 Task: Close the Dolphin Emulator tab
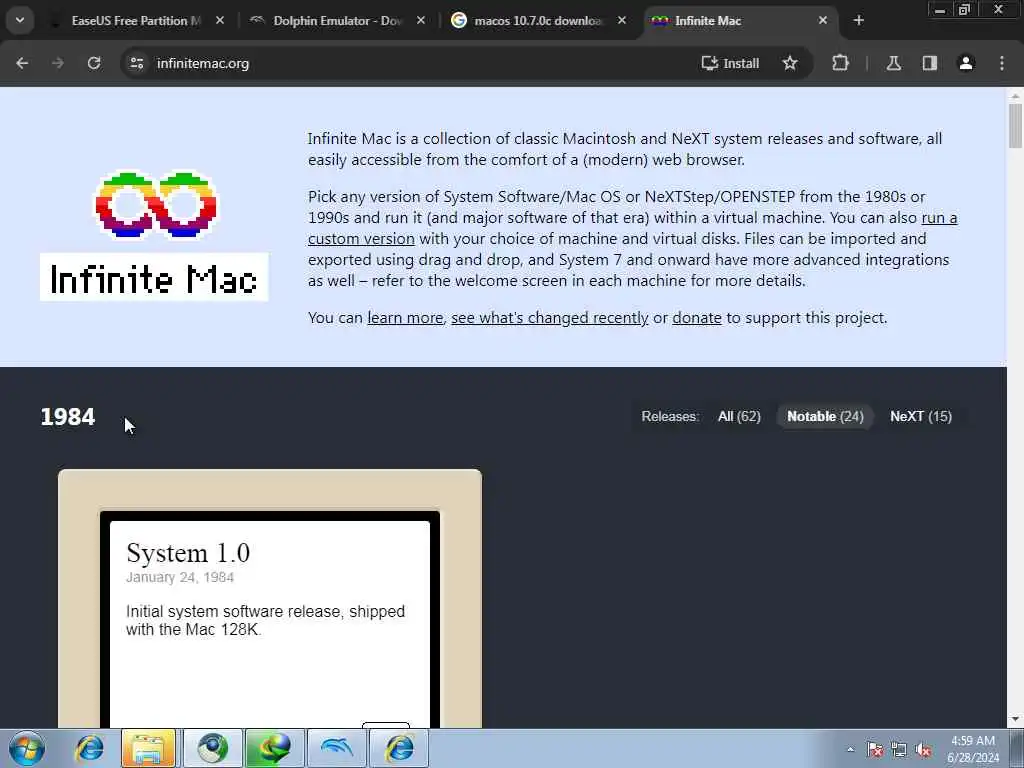click(x=421, y=21)
